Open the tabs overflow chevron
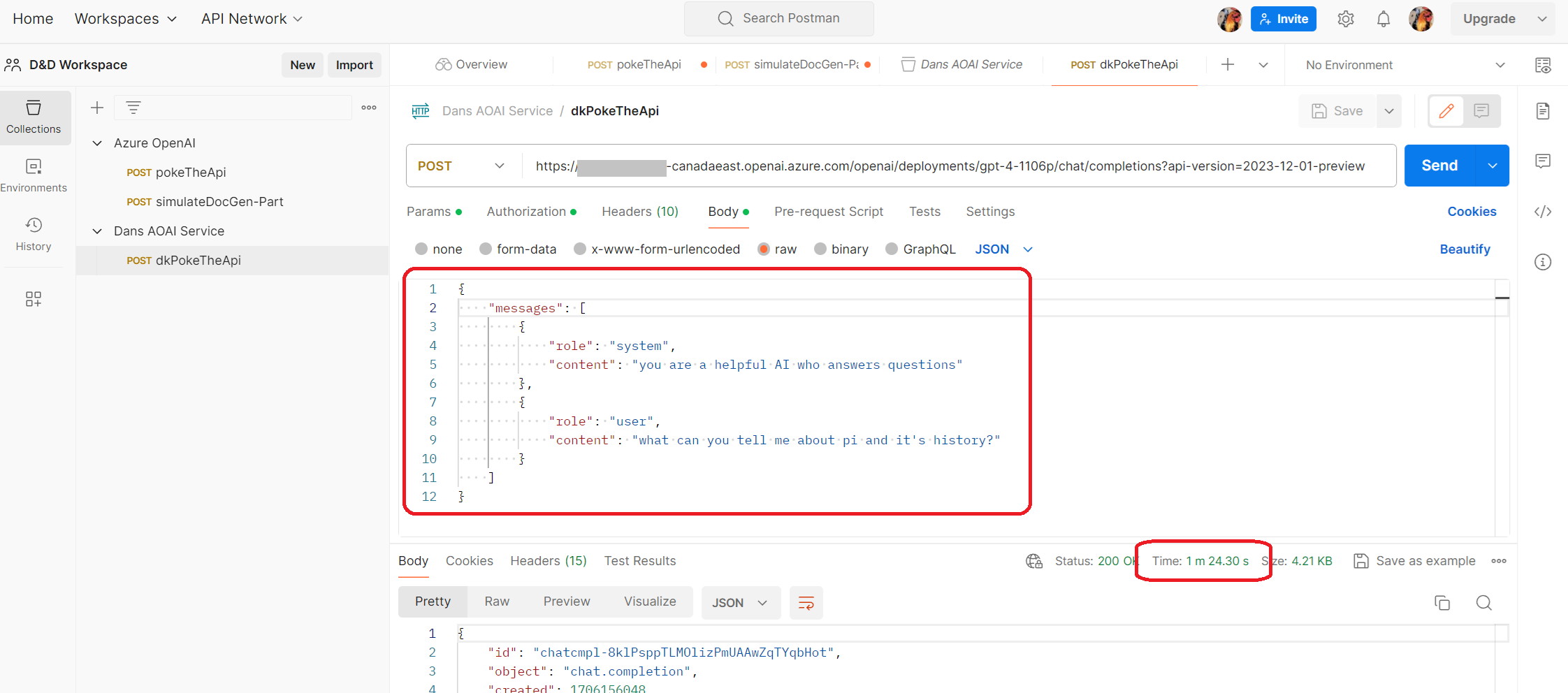Viewport: 1568px width, 693px height. tap(1263, 65)
